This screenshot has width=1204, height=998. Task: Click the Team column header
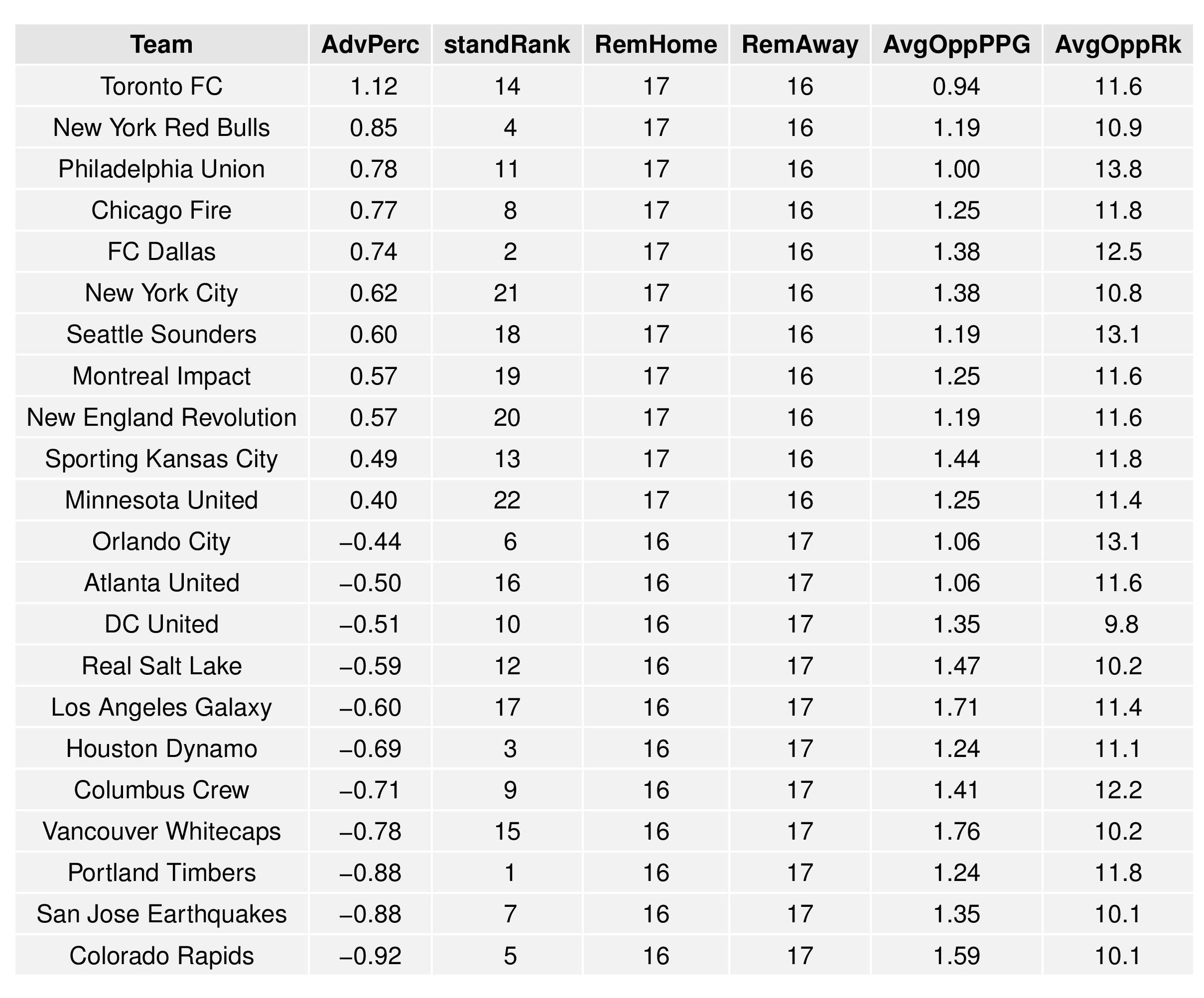pyautogui.click(x=161, y=45)
